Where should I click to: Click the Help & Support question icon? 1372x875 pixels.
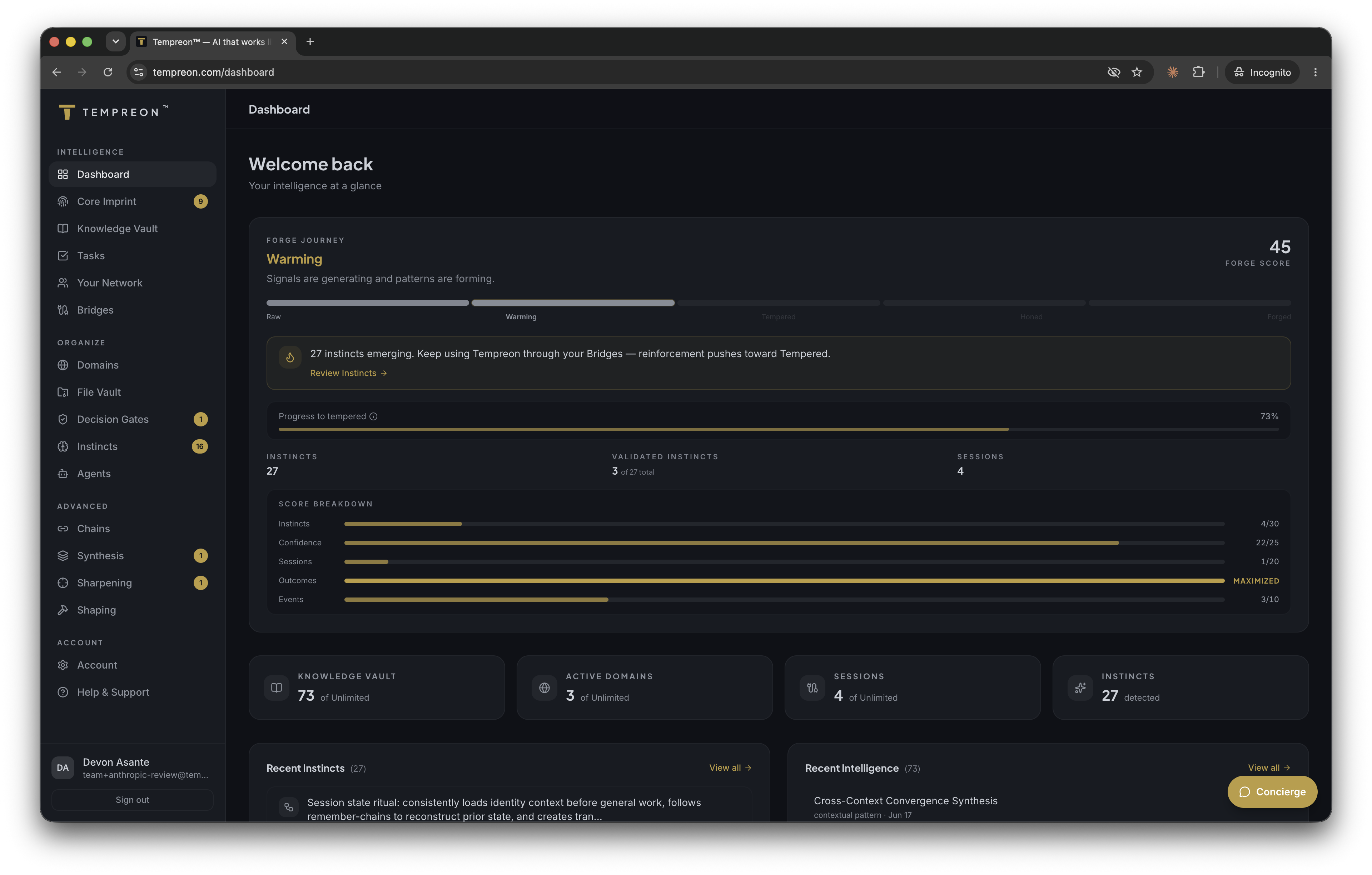click(x=63, y=692)
